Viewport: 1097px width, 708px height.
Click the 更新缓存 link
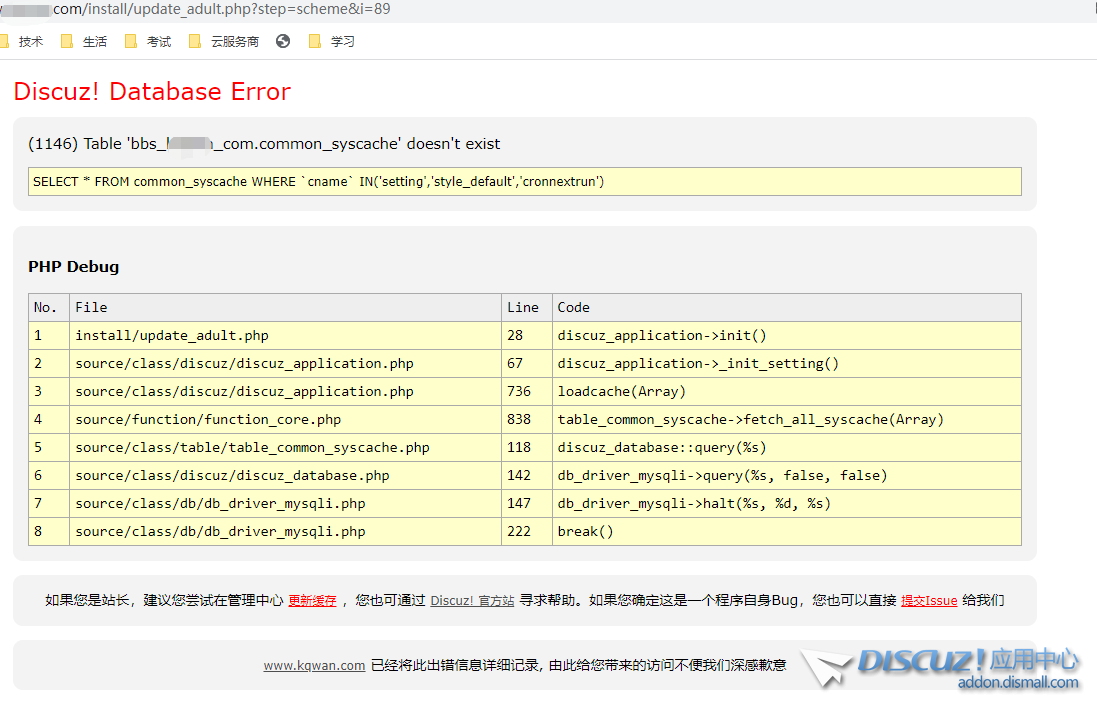[312, 601]
